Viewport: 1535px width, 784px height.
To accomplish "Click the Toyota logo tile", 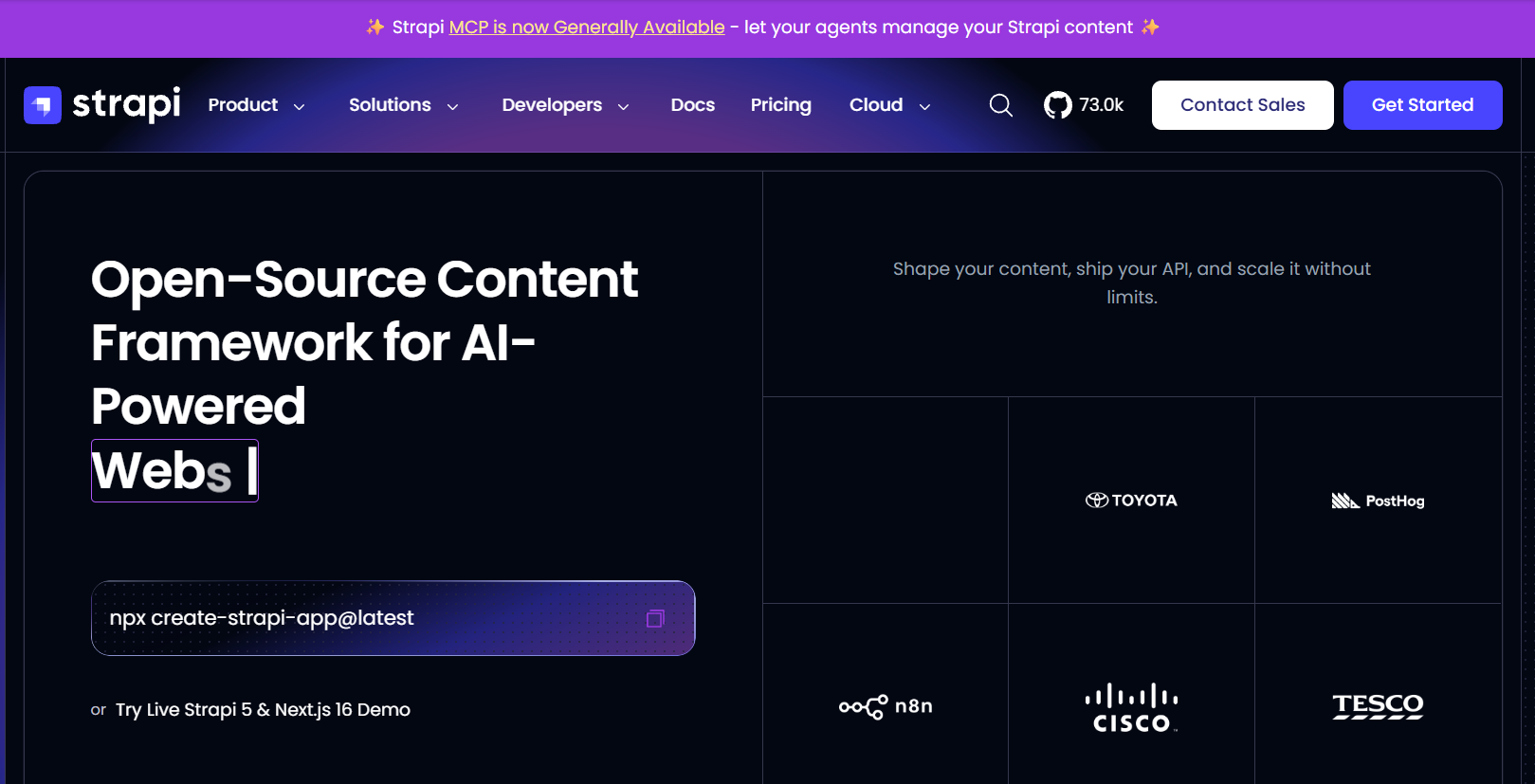I will (x=1131, y=501).
